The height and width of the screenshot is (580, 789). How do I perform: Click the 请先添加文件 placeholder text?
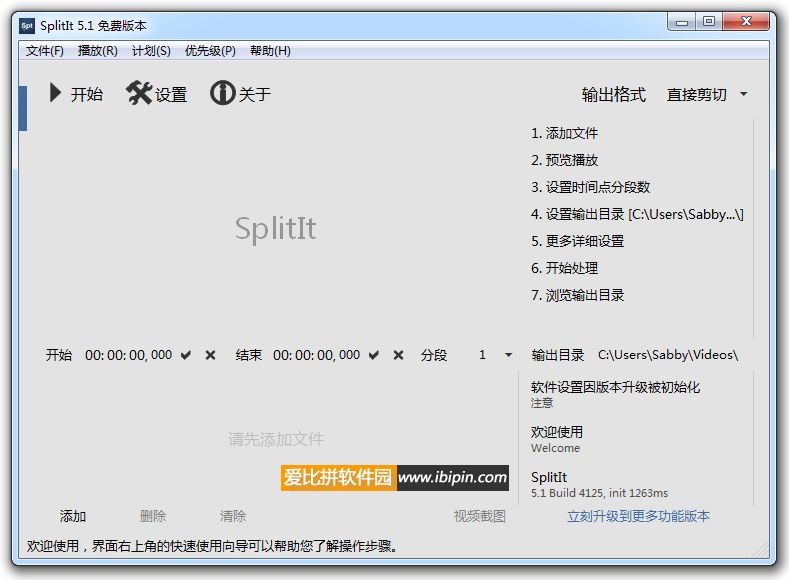tap(276, 439)
